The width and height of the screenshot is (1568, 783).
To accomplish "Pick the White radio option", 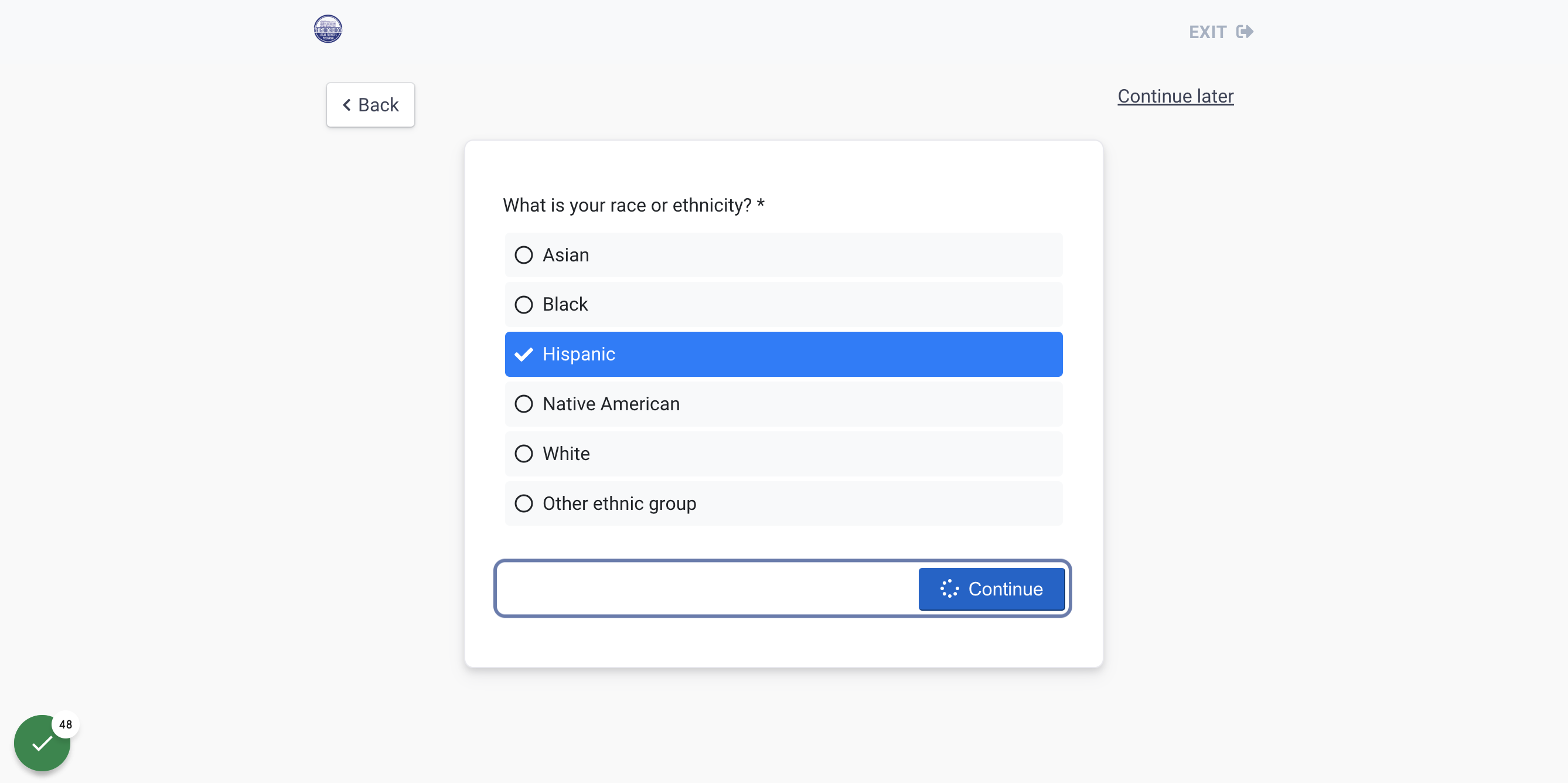I will tap(783, 454).
